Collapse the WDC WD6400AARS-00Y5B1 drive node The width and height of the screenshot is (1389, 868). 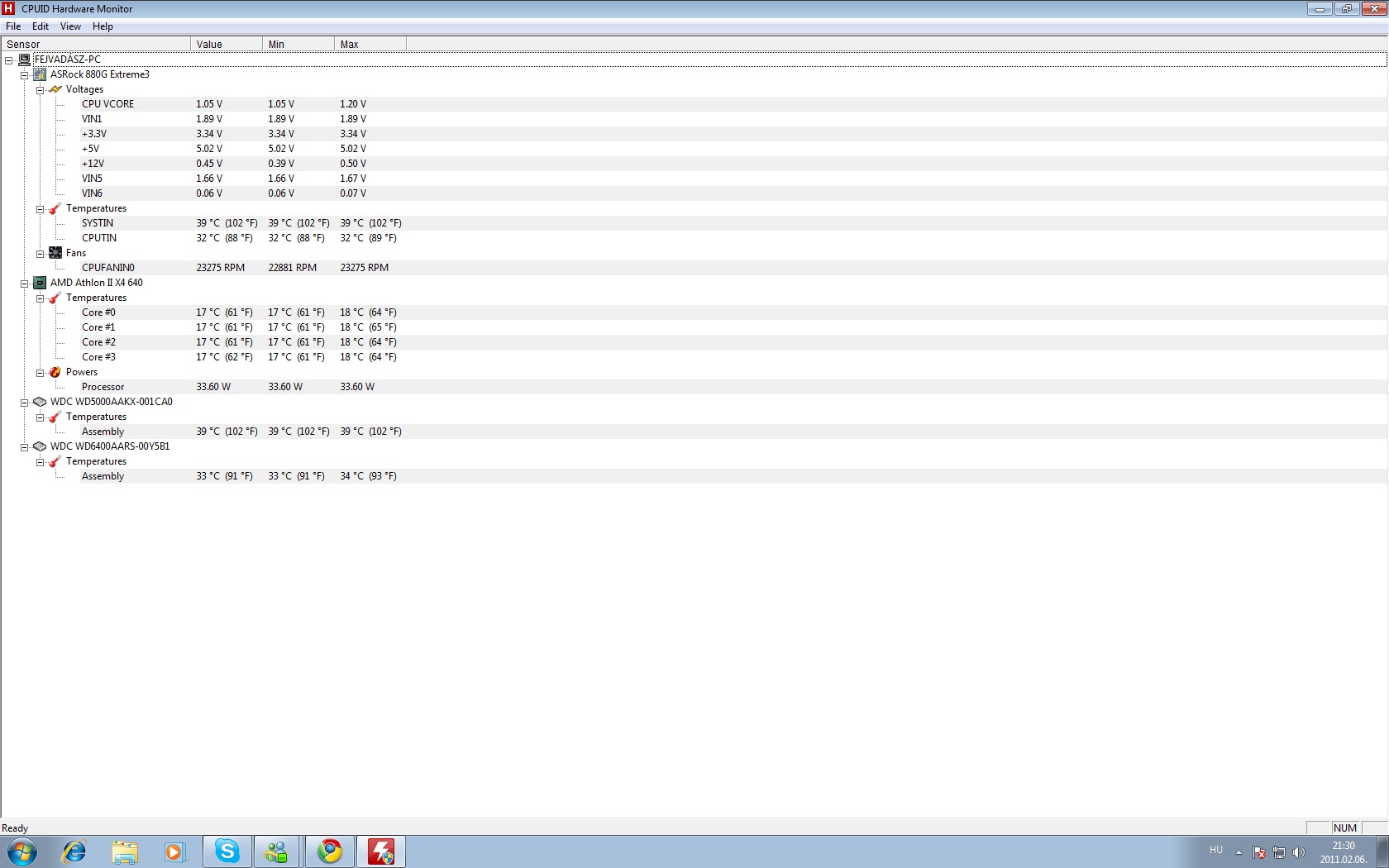coord(25,447)
